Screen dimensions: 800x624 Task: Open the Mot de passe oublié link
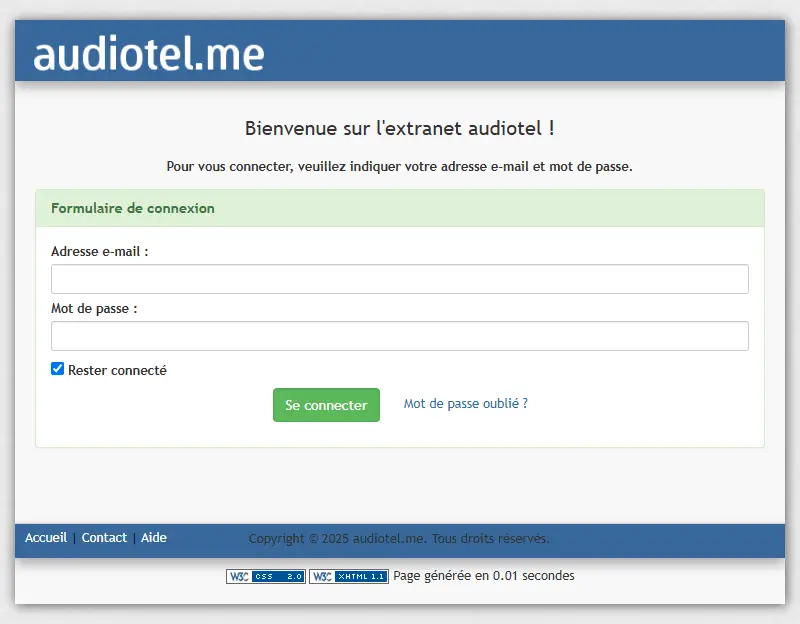[x=465, y=404]
